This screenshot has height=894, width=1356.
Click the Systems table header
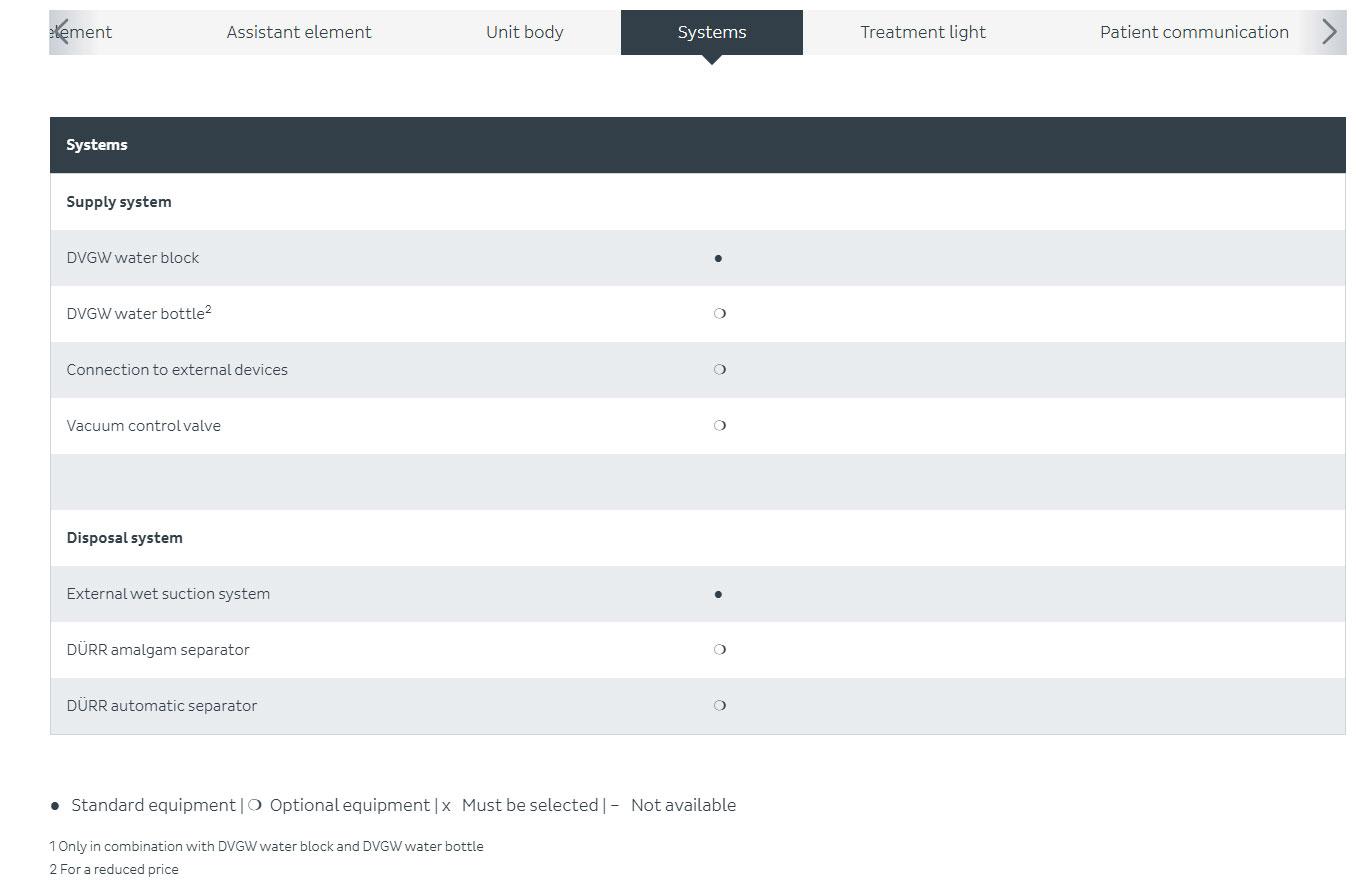coord(698,145)
